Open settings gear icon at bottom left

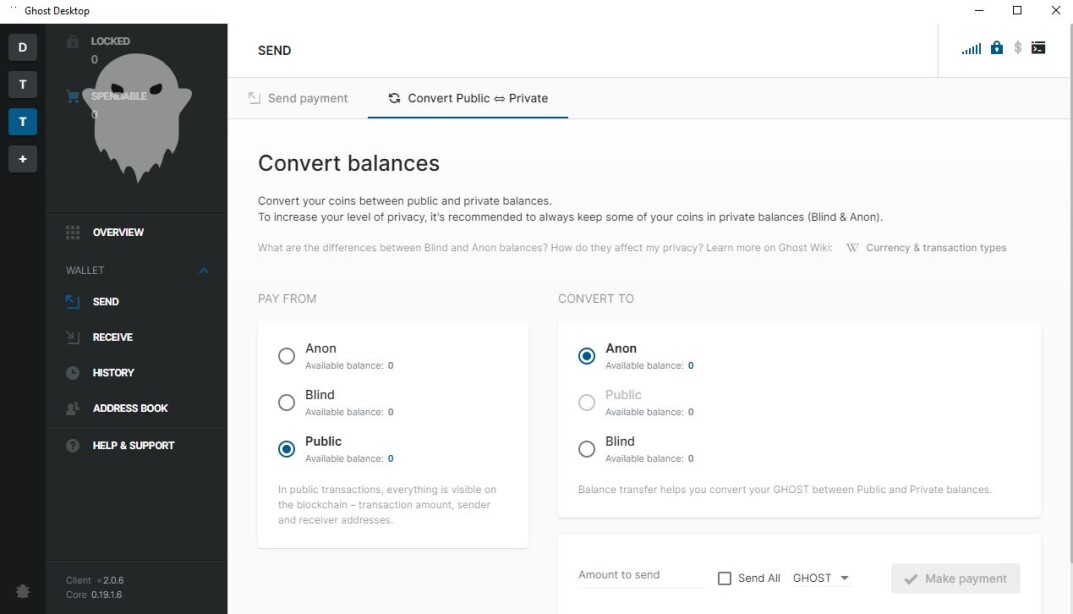(x=23, y=591)
